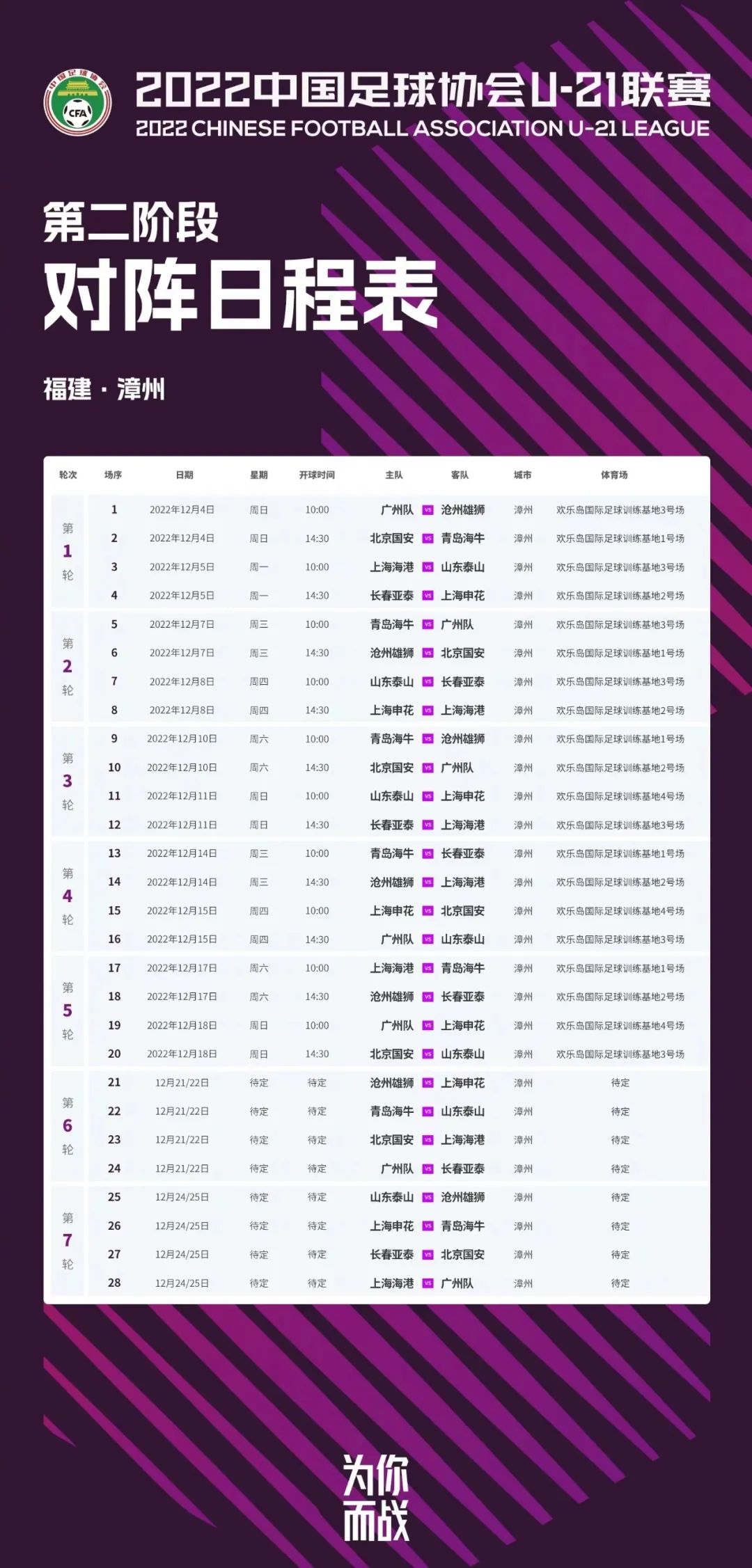Select VS badge between 上海海港 and 广州队
The image size is (752, 1568).
[428, 1283]
